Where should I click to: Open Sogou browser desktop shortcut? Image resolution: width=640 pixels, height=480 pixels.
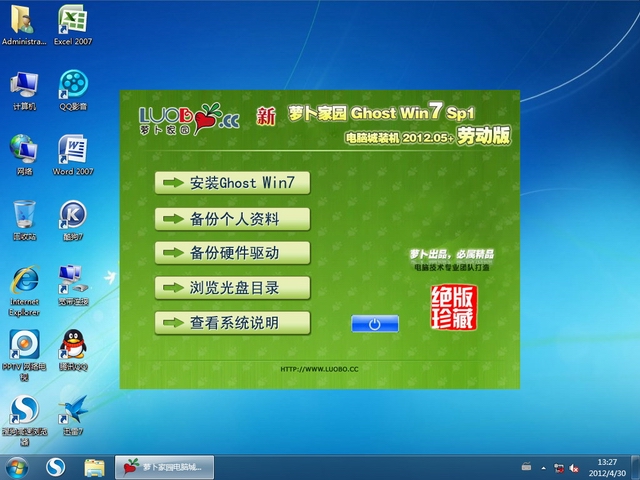[24, 420]
